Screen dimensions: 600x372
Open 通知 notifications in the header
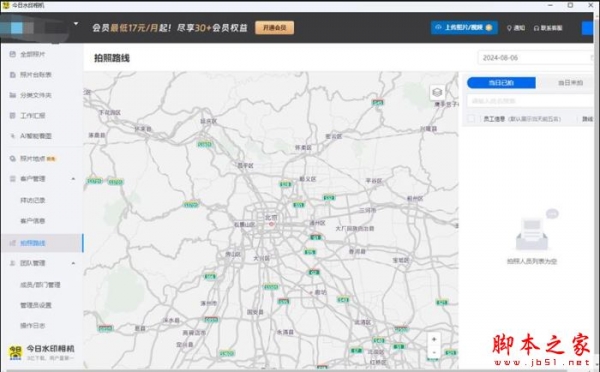tap(516, 28)
